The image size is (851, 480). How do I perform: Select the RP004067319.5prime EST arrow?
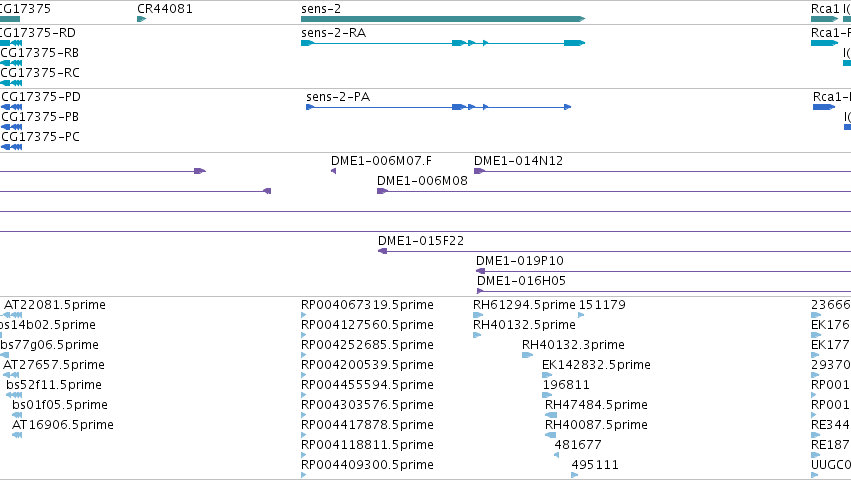(304, 315)
